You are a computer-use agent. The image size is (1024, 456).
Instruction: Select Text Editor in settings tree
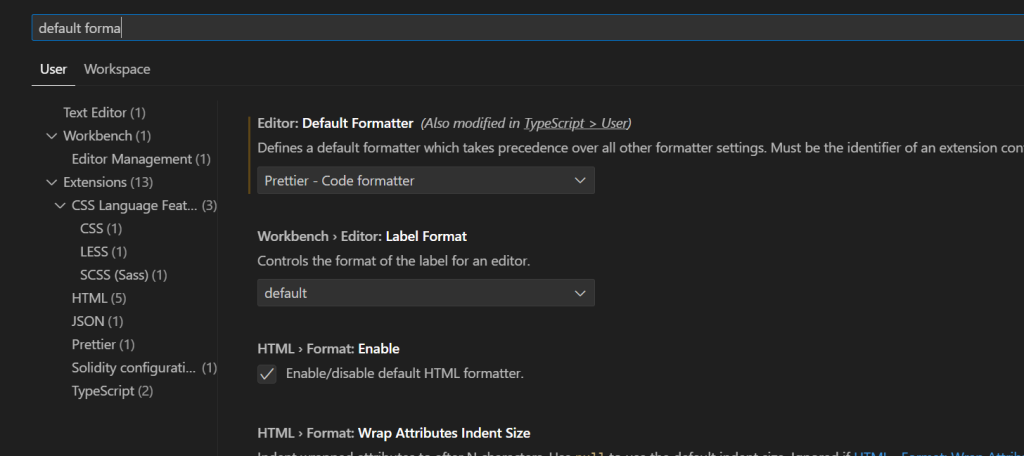(x=104, y=113)
